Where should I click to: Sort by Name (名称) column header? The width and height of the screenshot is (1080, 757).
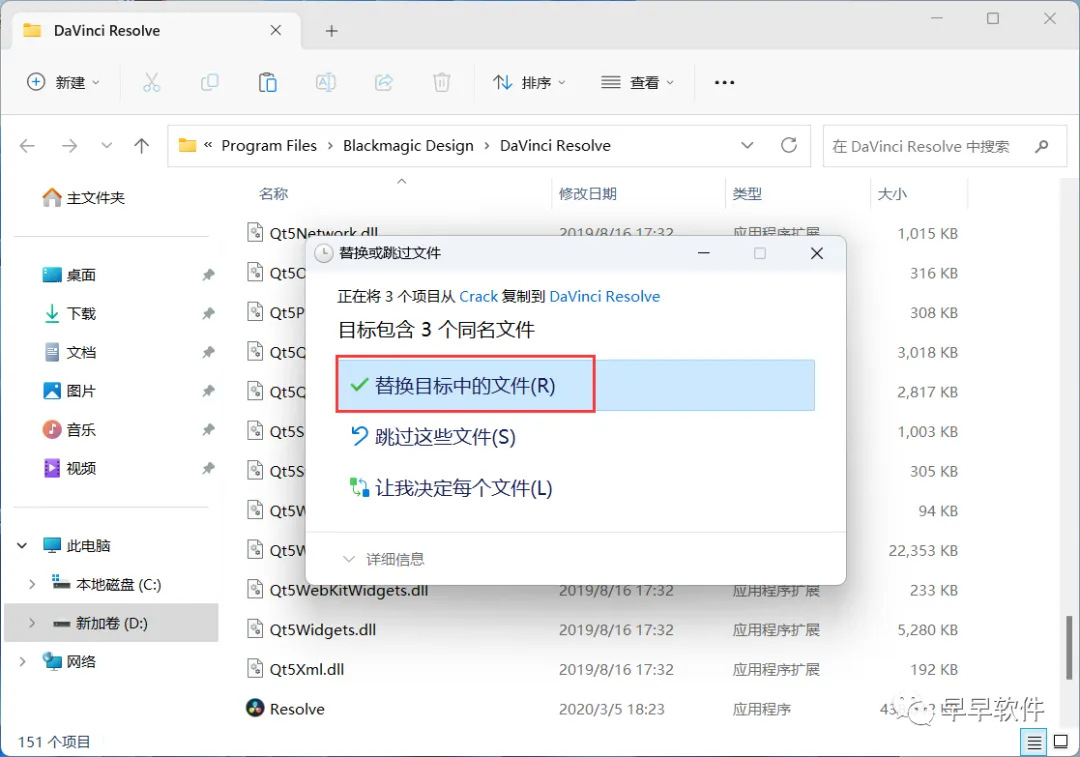point(273,194)
